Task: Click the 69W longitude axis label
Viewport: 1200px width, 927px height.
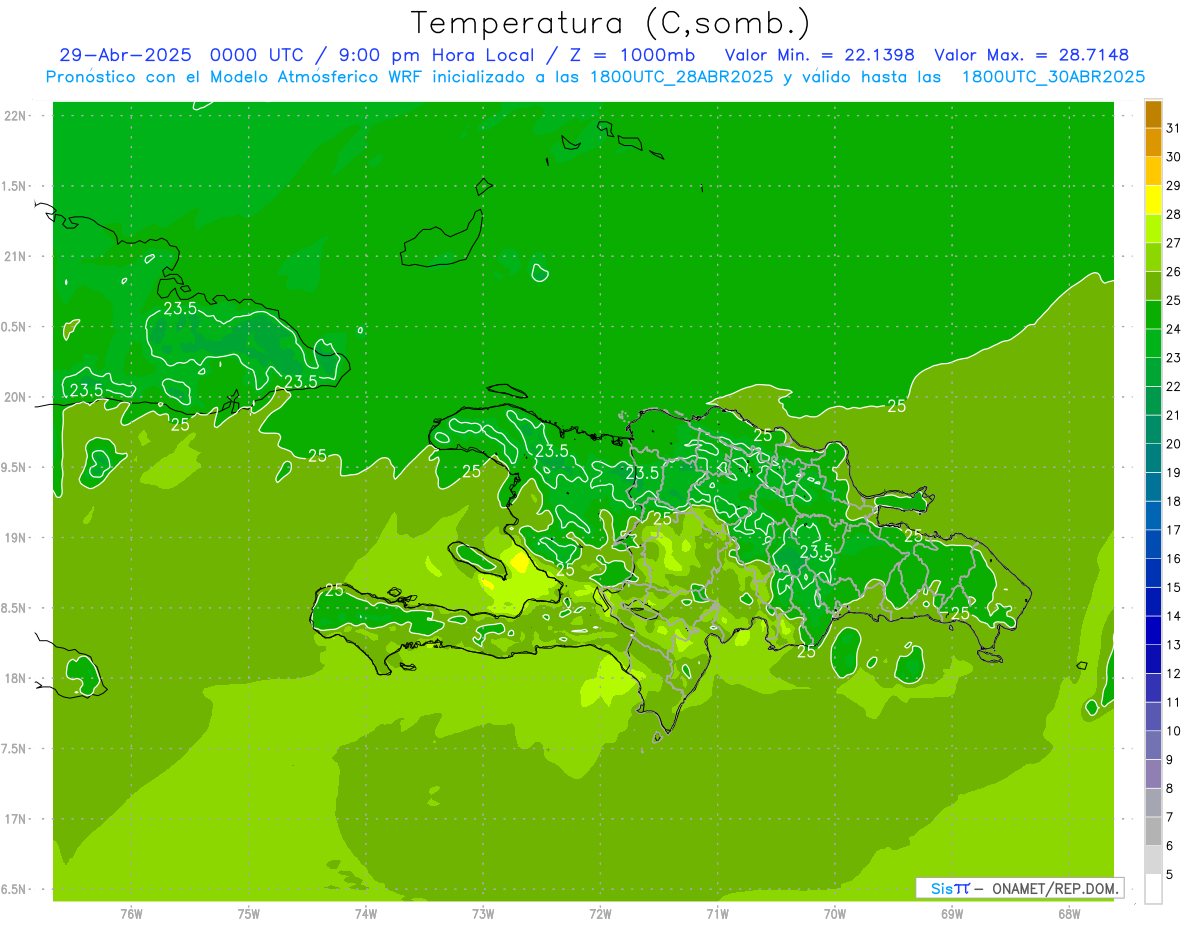Action: (x=952, y=914)
